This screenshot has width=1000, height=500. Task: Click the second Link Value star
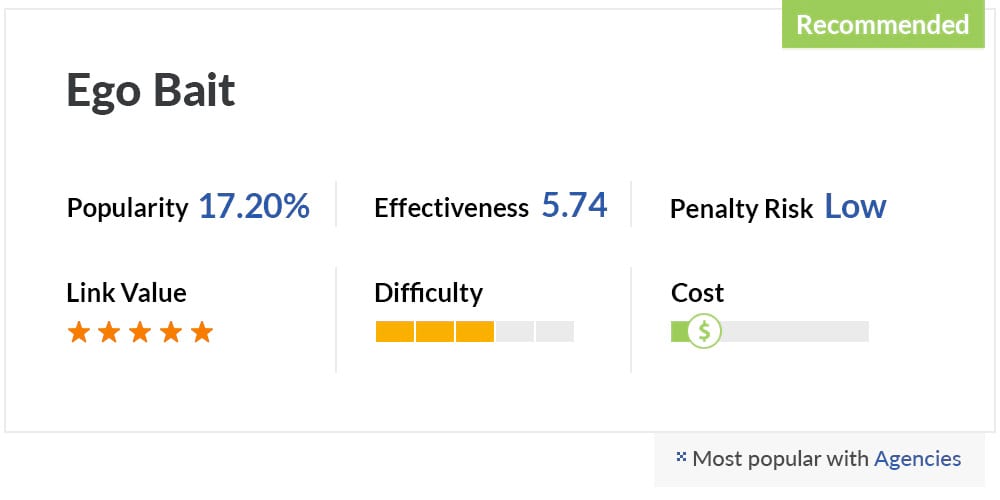click(110, 332)
